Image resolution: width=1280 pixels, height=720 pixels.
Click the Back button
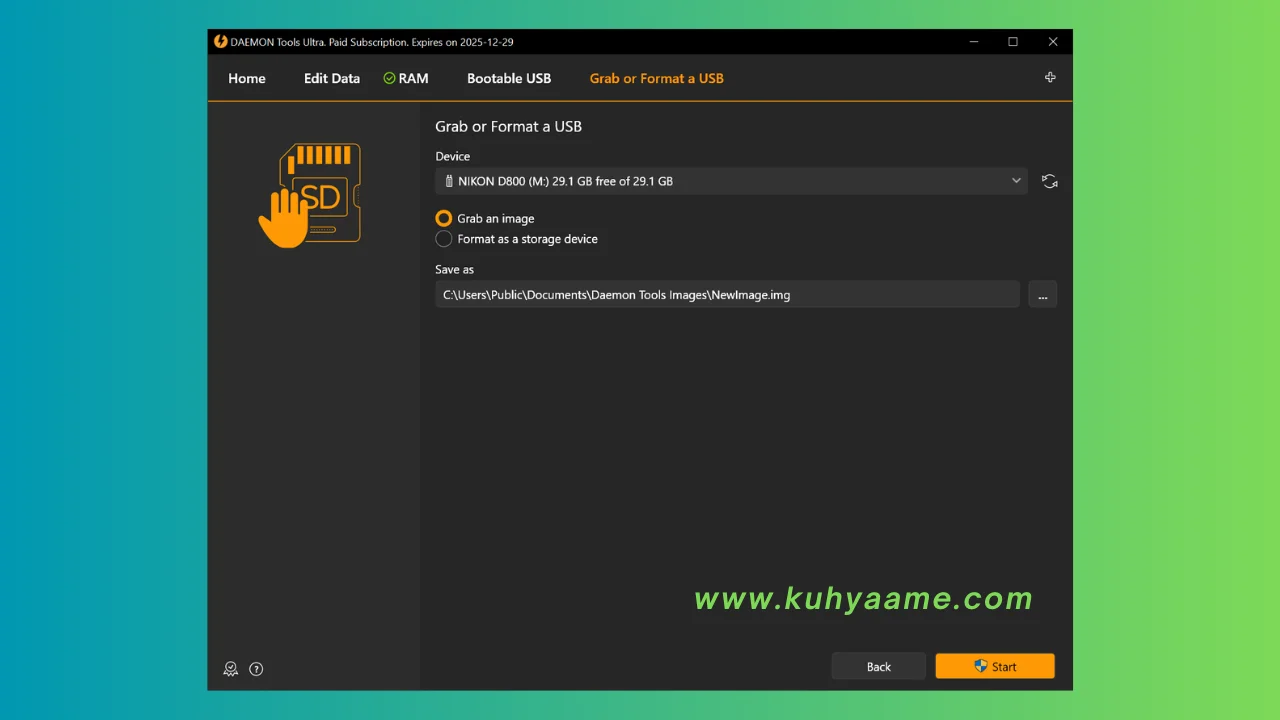click(879, 667)
